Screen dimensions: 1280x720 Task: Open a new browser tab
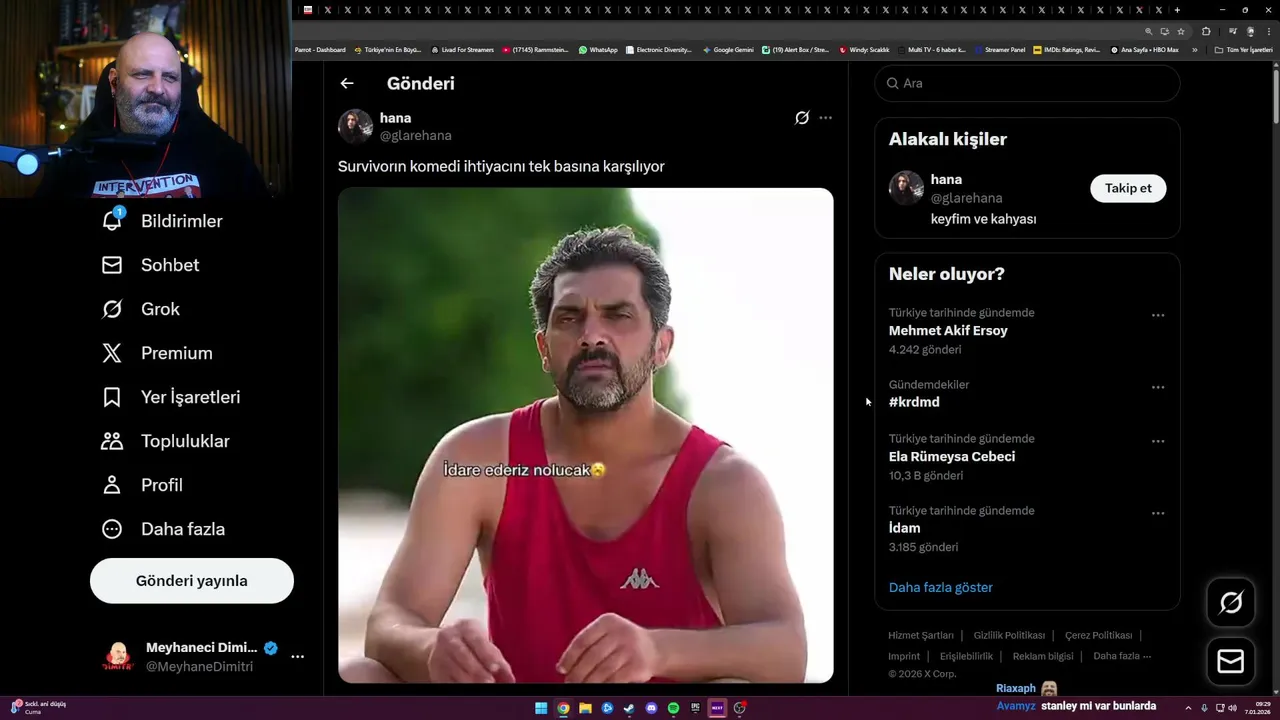pyautogui.click(x=1177, y=10)
